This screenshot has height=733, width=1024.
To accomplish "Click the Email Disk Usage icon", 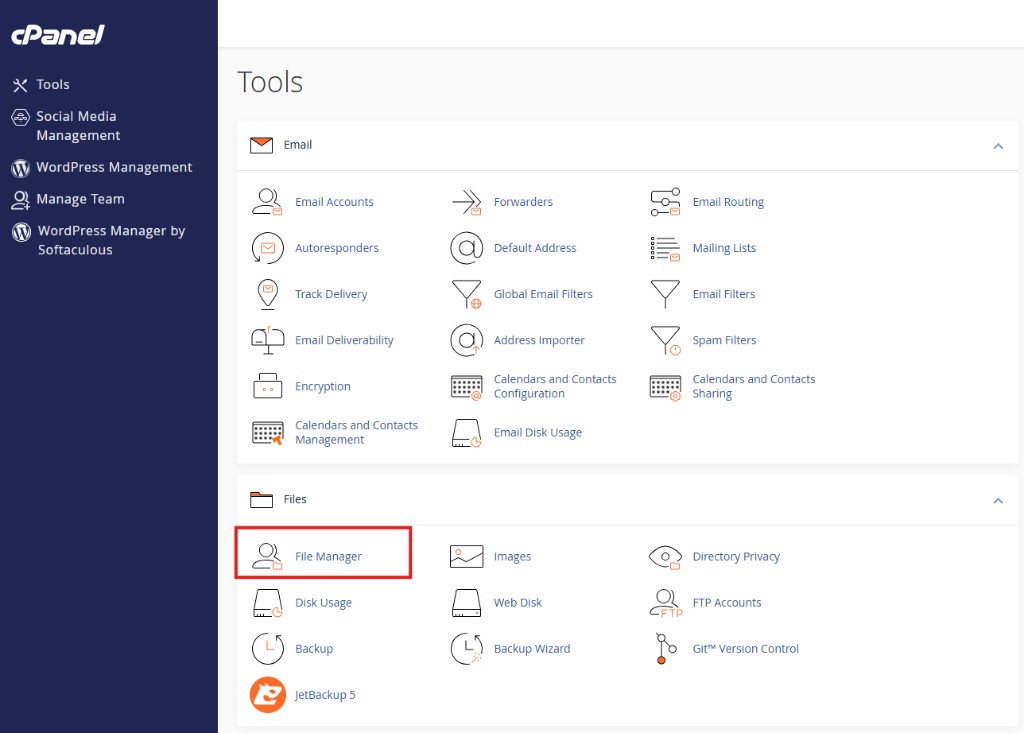I will (x=466, y=432).
